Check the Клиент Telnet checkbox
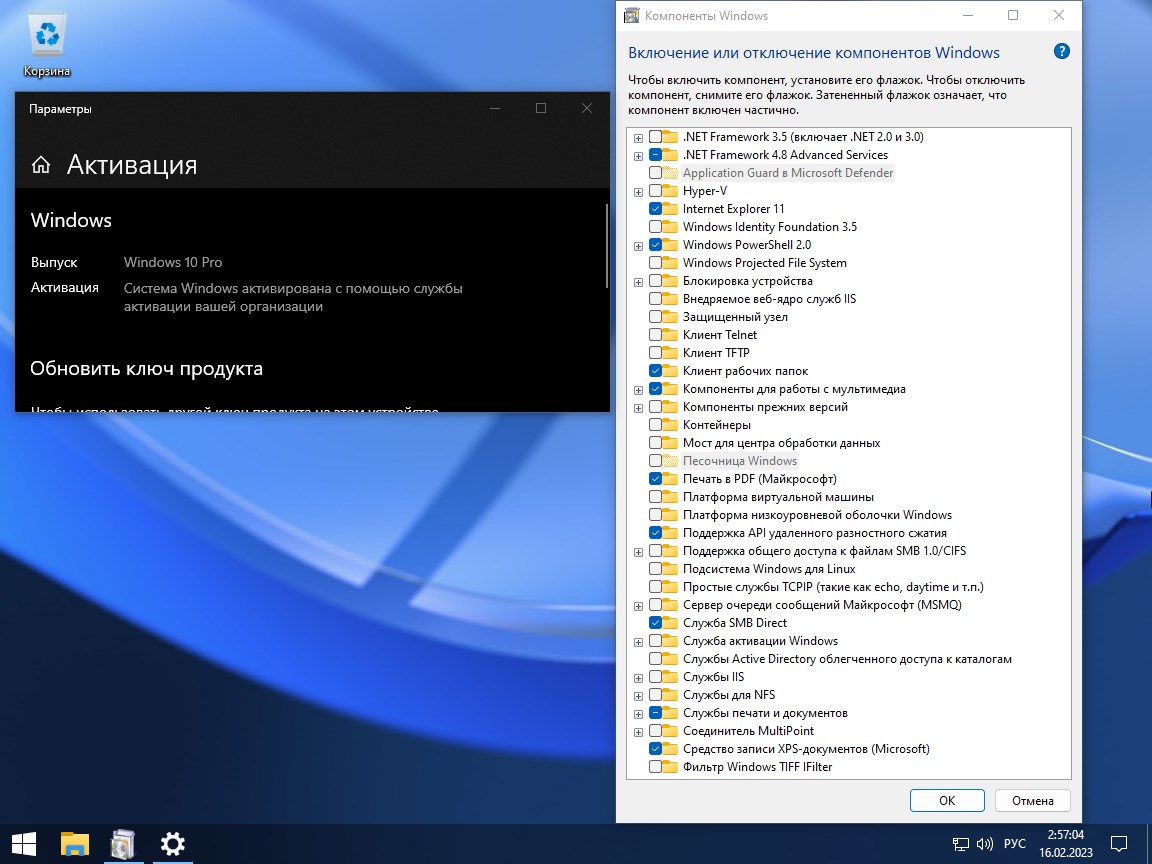The height and width of the screenshot is (864, 1152). [655, 335]
